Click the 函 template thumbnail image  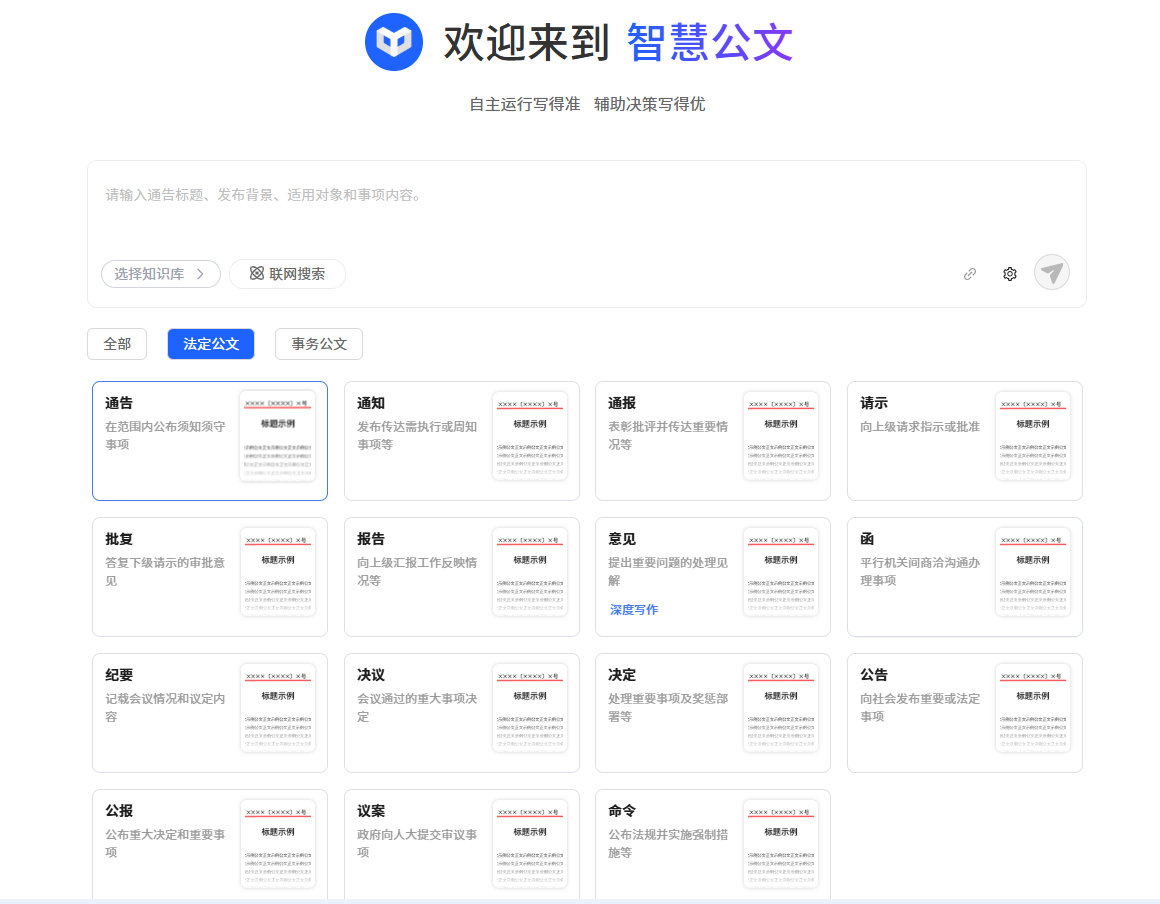pyautogui.click(x=1033, y=571)
